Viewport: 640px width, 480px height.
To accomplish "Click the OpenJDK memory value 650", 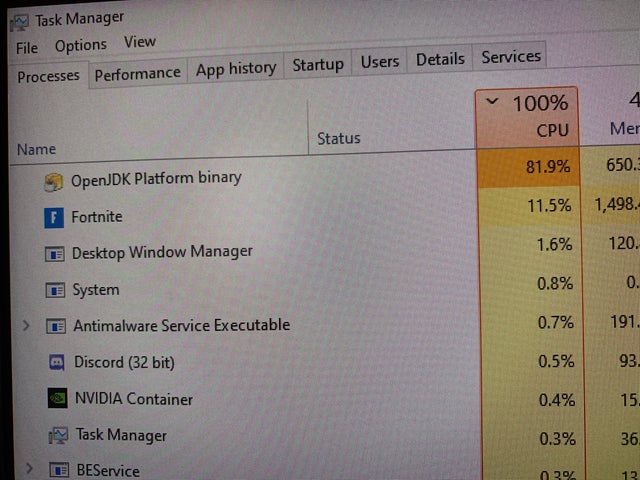I will click(x=623, y=164).
